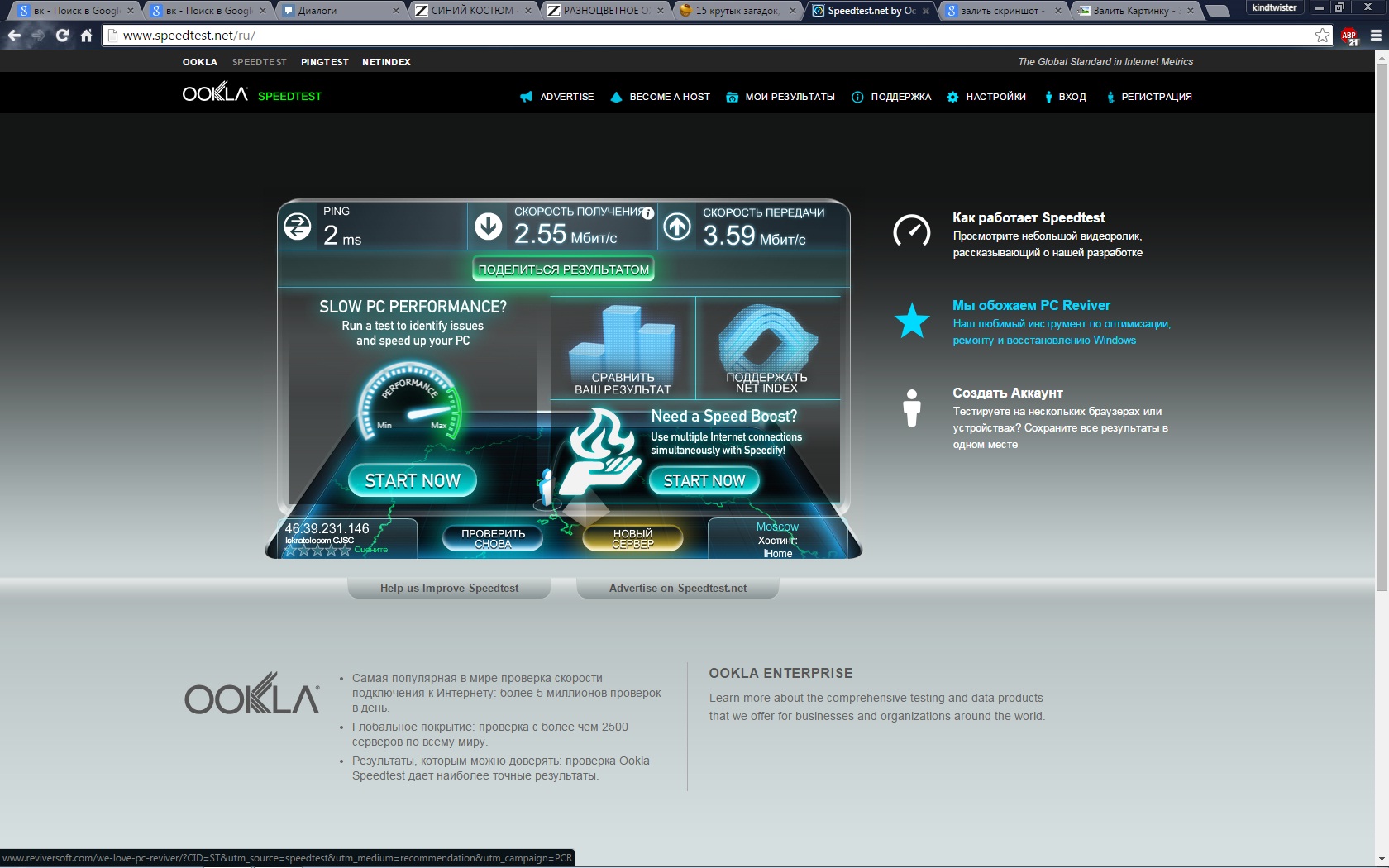Image resolution: width=1389 pixels, height=868 pixels.
Task: Close the Speedtest.net browser tab
Action: coord(925,11)
